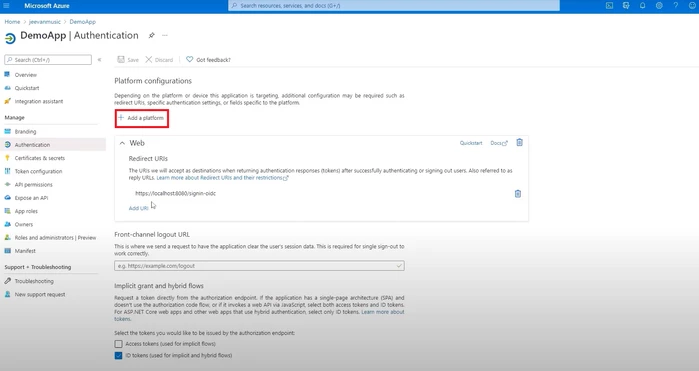
Task: Go to the Home breadcrumb
Action: pyautogui.click(x=12, y=21)
